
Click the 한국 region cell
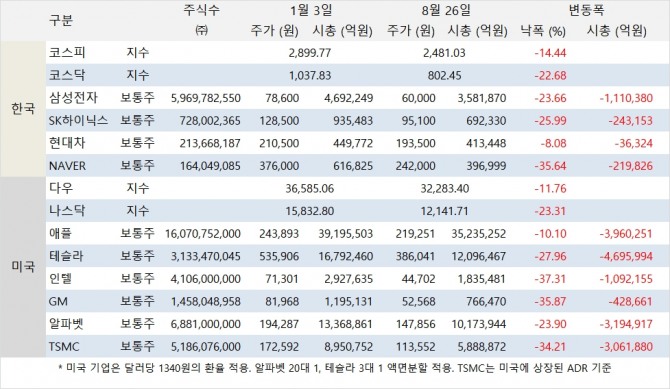click(x=23, y=109)
